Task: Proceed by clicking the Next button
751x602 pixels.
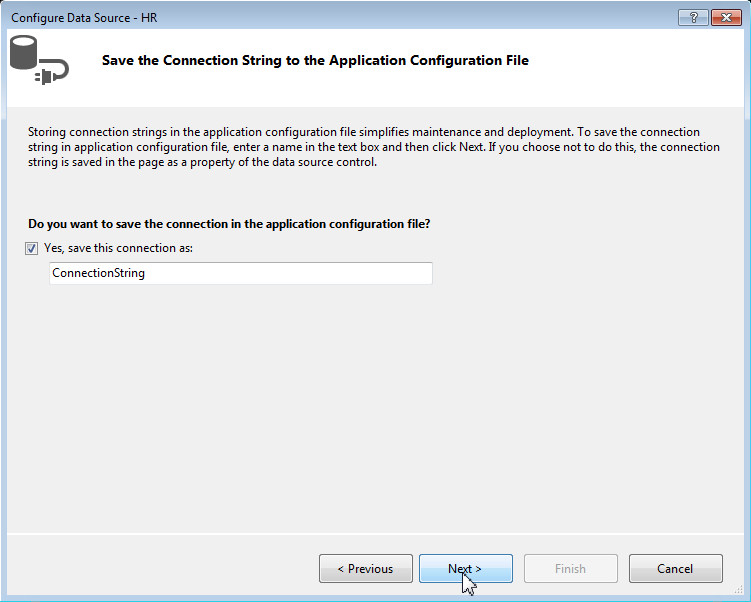Action: tap(465, 569)
